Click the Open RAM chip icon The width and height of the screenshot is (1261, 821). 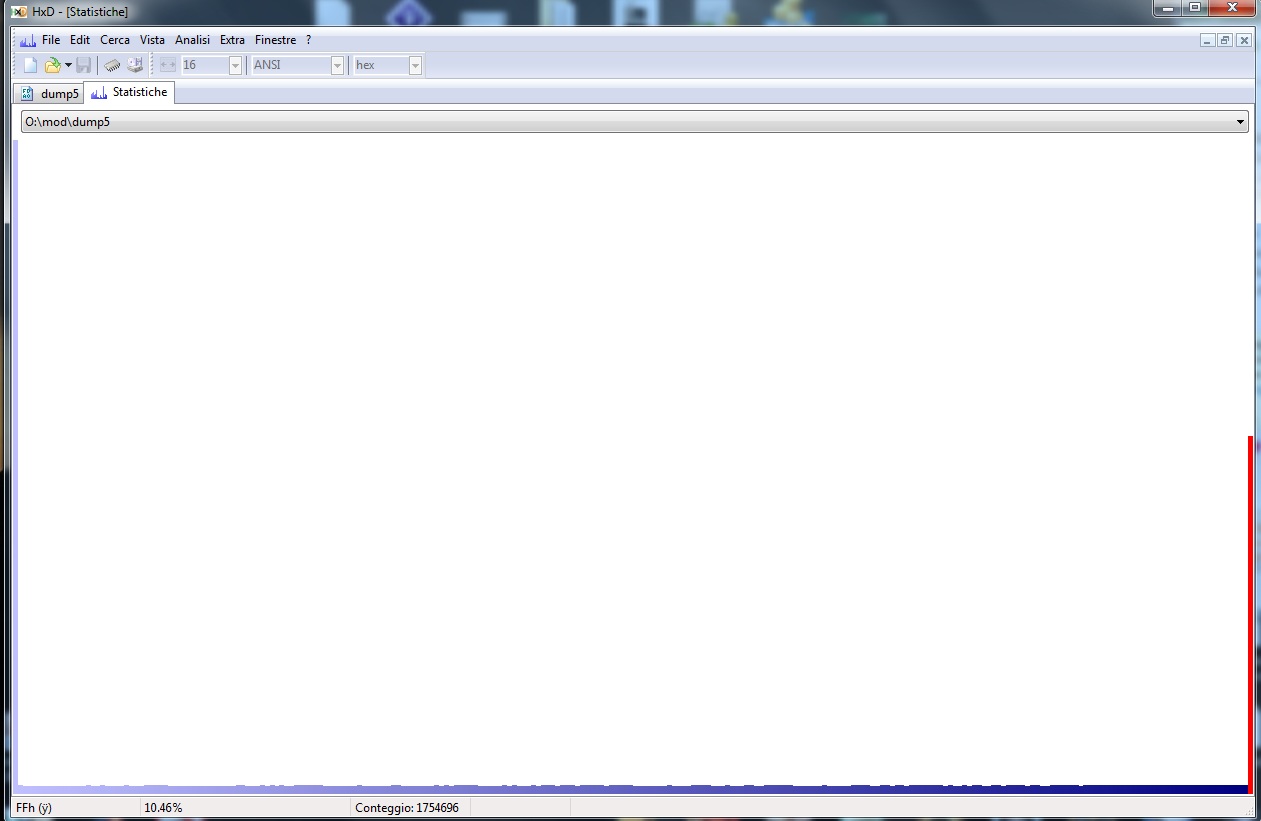[112, 65]
